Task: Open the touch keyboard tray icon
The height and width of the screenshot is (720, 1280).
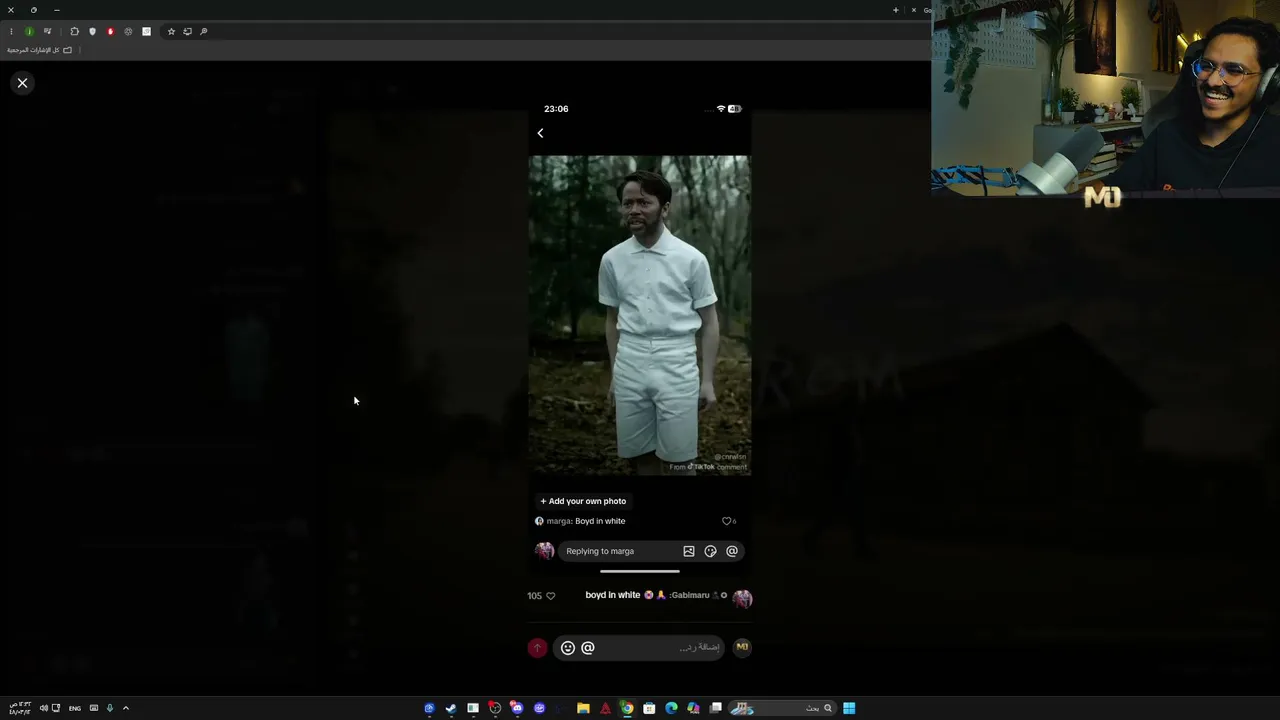Action: click(94, 708)
